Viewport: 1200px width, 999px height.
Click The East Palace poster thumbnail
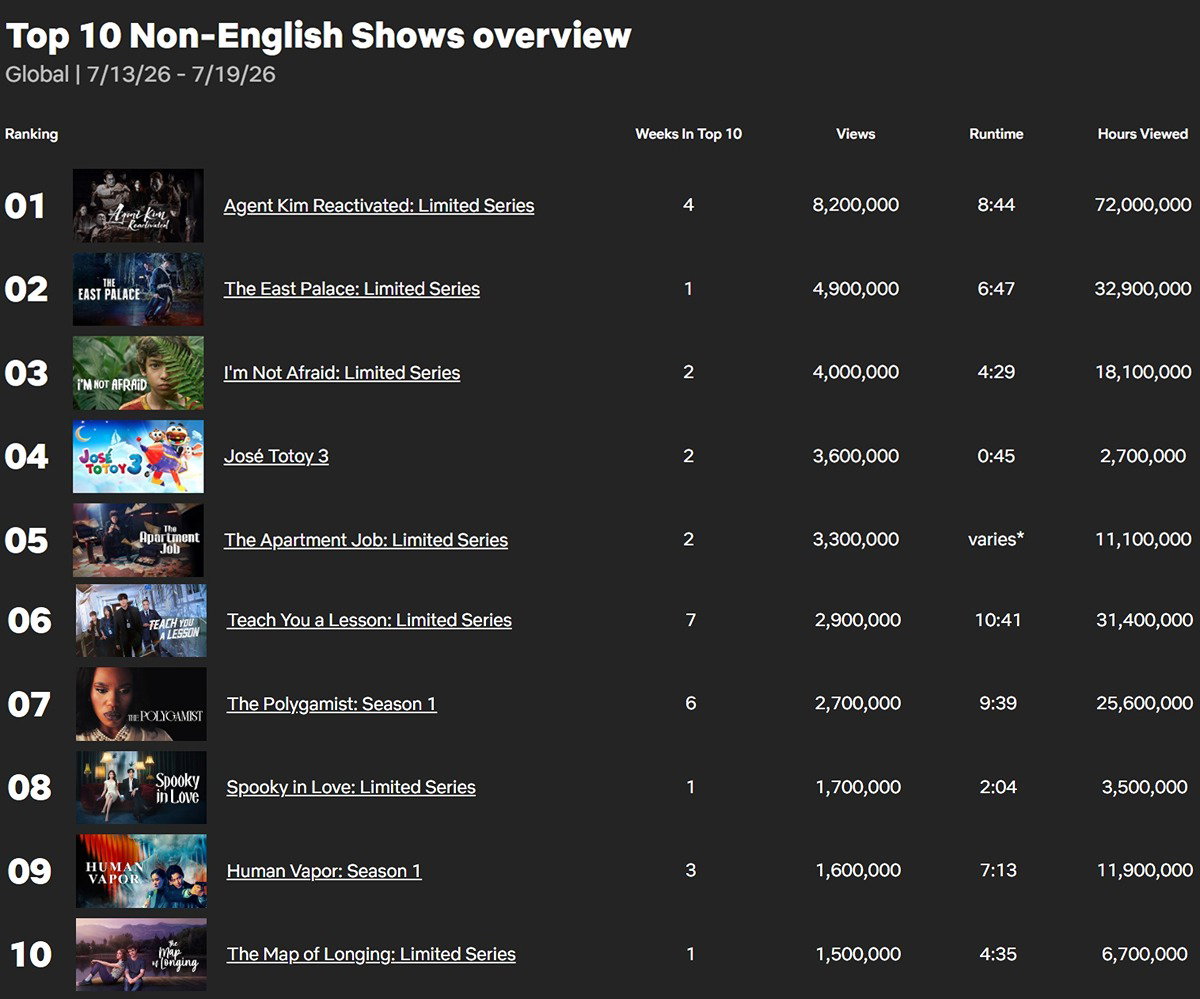138,289
